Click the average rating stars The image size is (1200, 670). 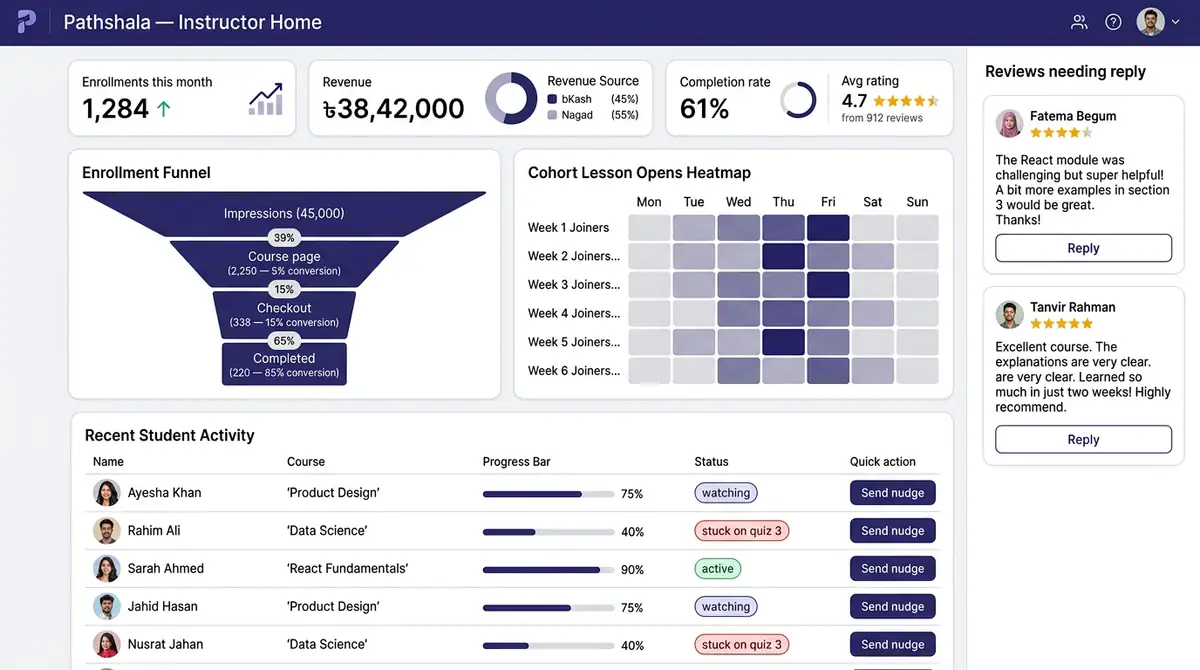(x=906, y=101)
